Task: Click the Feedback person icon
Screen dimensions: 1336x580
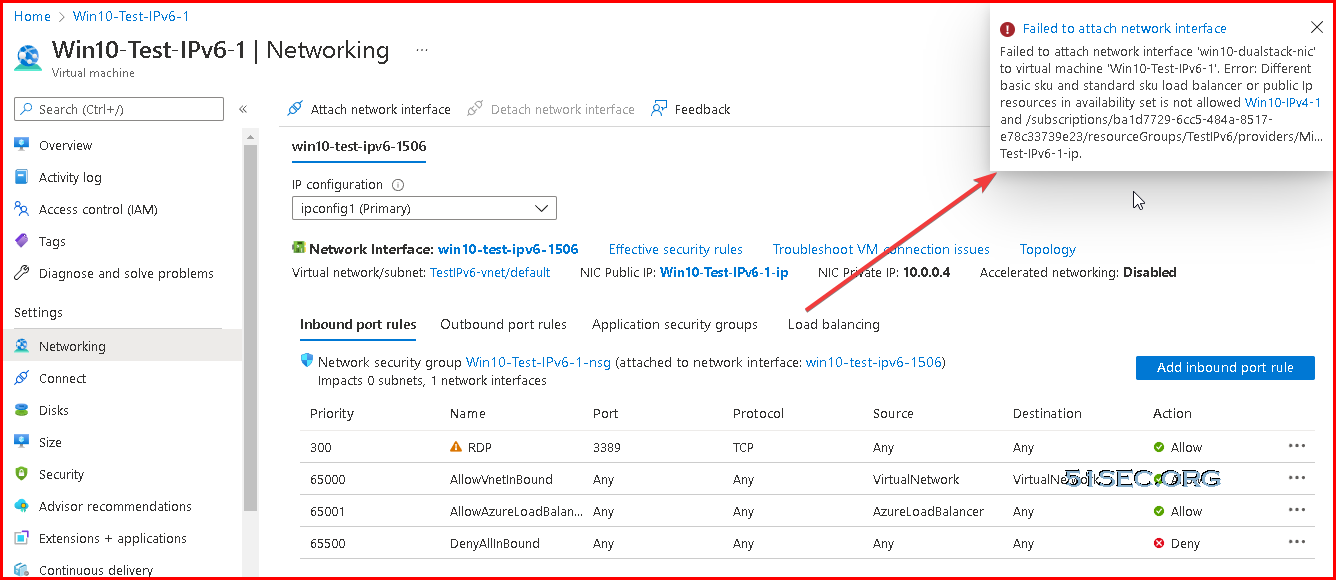Action: tap(659, 109)
